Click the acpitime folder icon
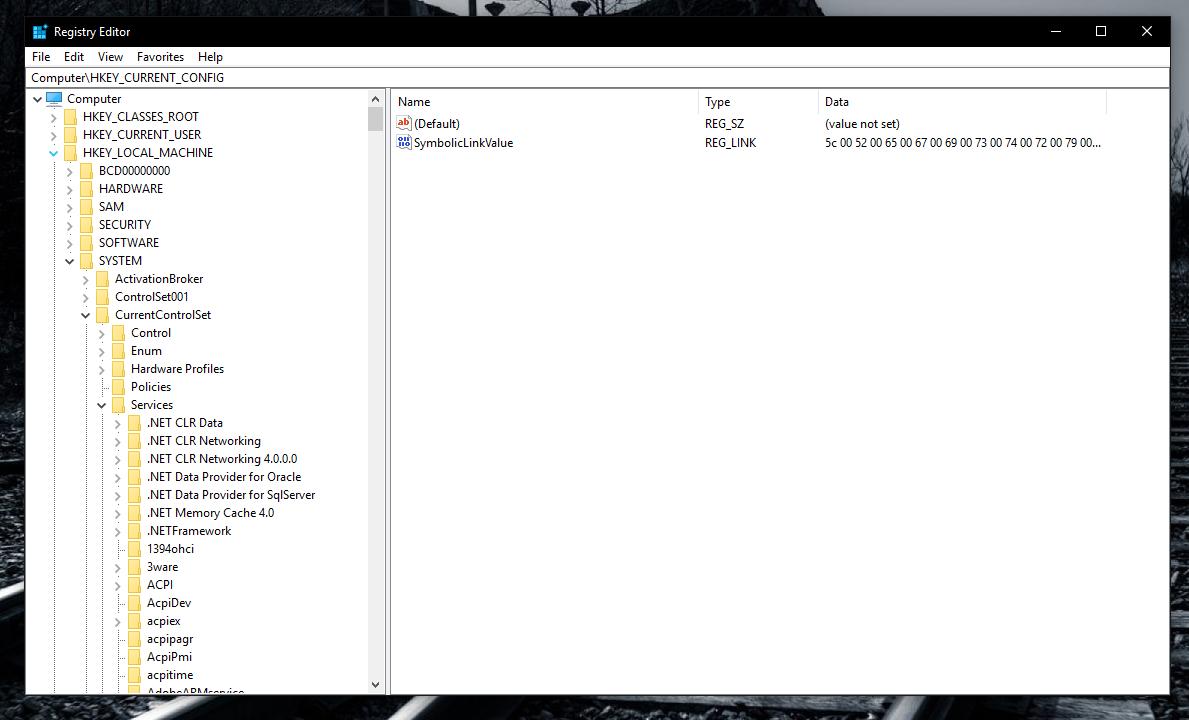Viewport: 1189px width, 720px height. (134, 675)
